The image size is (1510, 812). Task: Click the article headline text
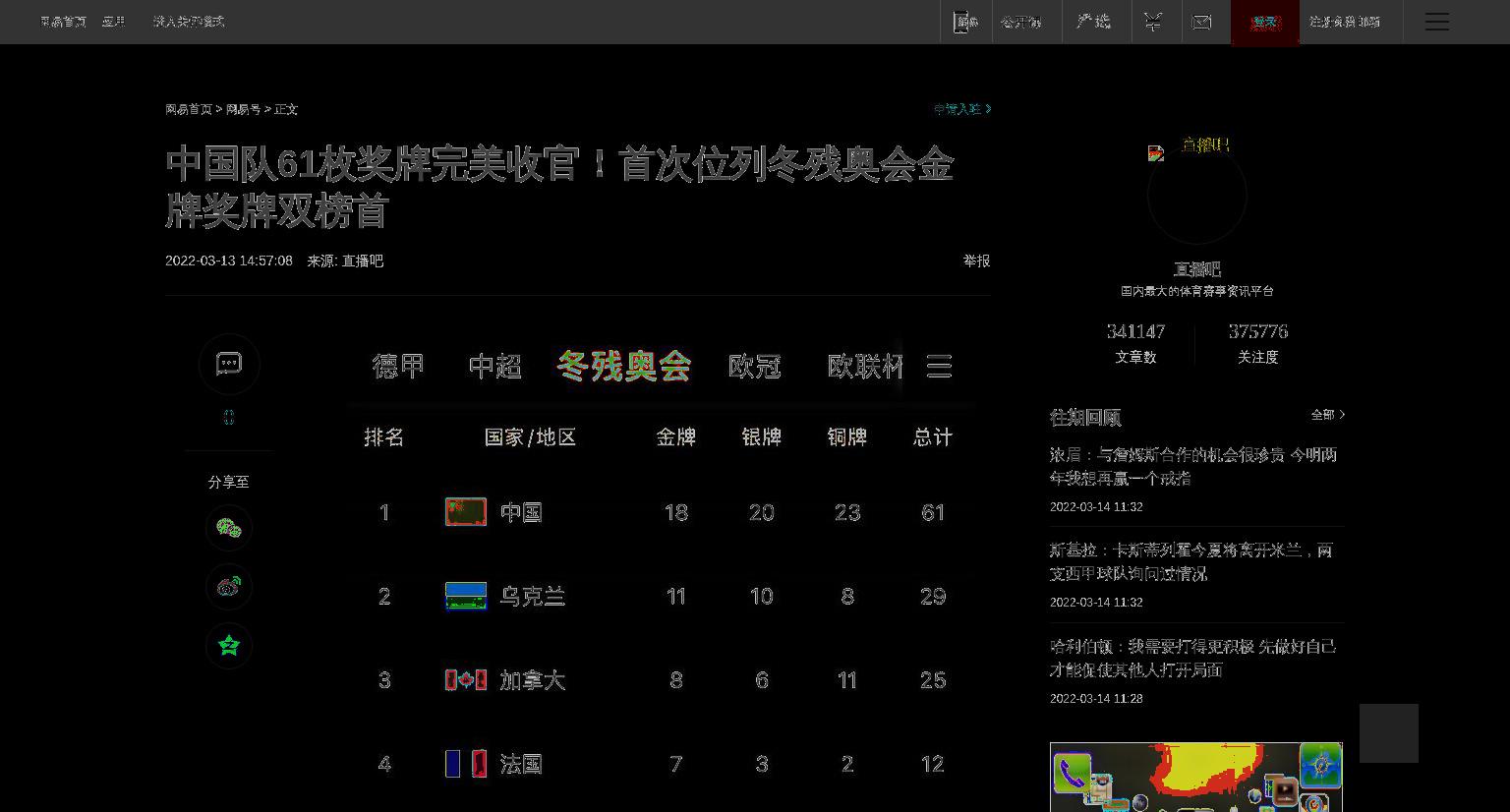[x=559, y=187]
